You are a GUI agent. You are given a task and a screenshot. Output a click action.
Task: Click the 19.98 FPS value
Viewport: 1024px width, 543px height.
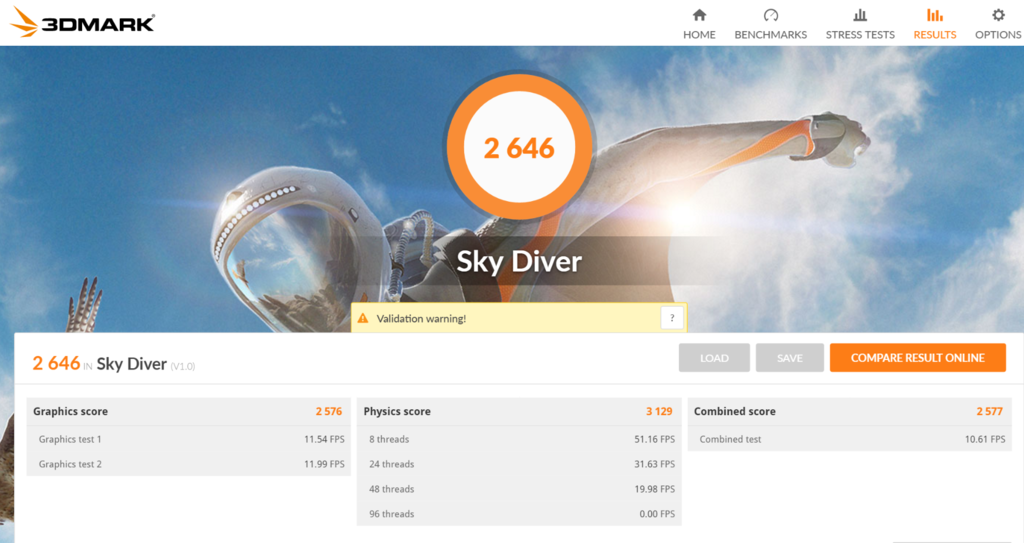654,489
